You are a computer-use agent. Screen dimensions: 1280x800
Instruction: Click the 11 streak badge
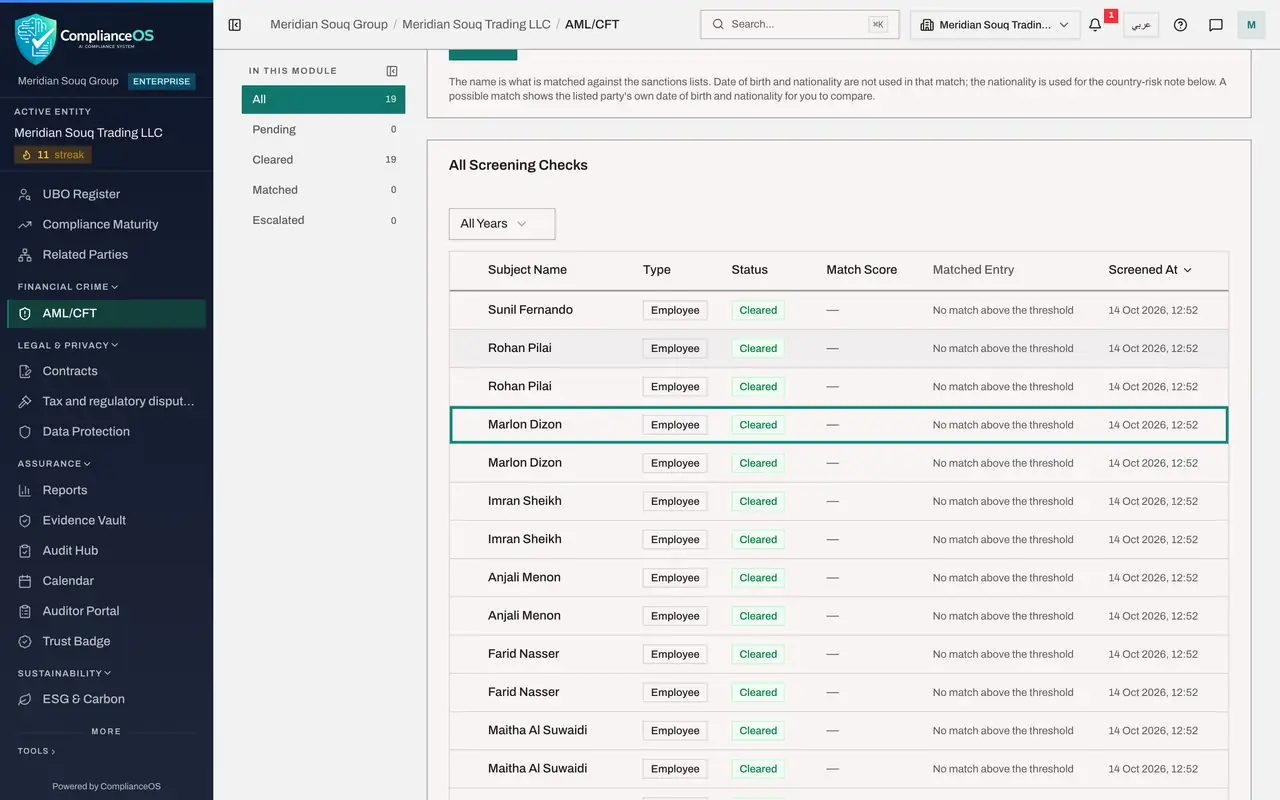(53, 155)
